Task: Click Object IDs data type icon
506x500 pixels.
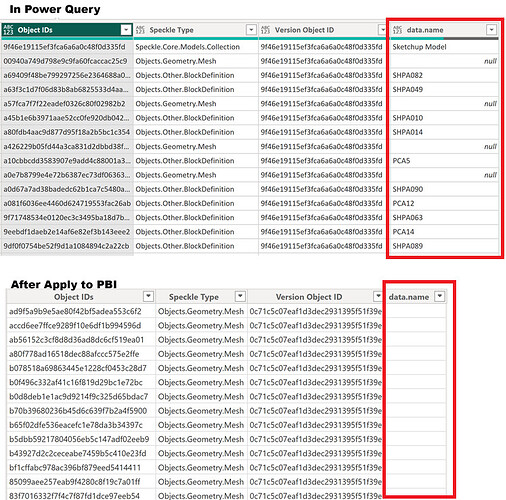Action: (8, 30)
